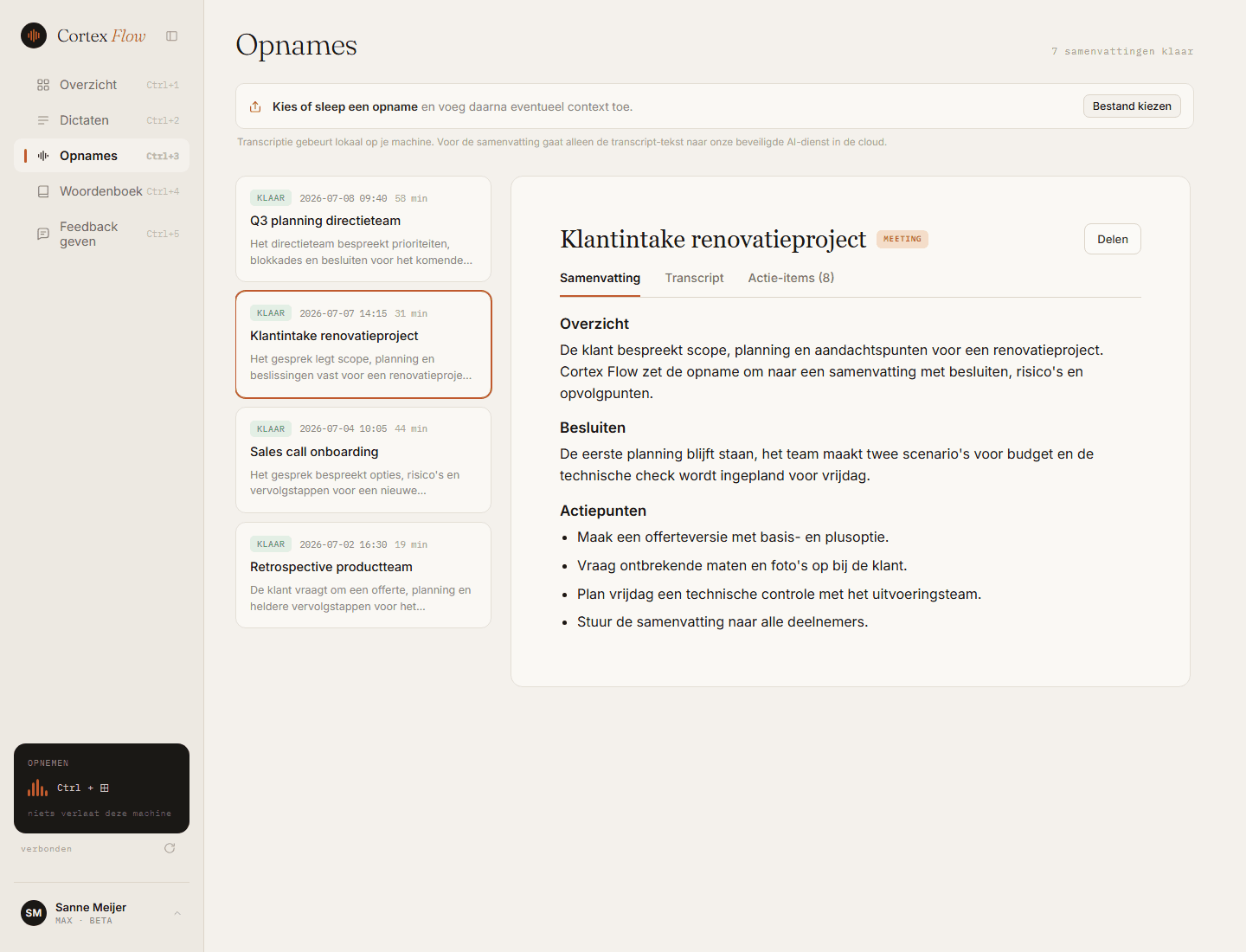The image size is (1246, 952).
Task: Select the Klantintake renovatieproject recording card
Action: [x=363, y=344]
